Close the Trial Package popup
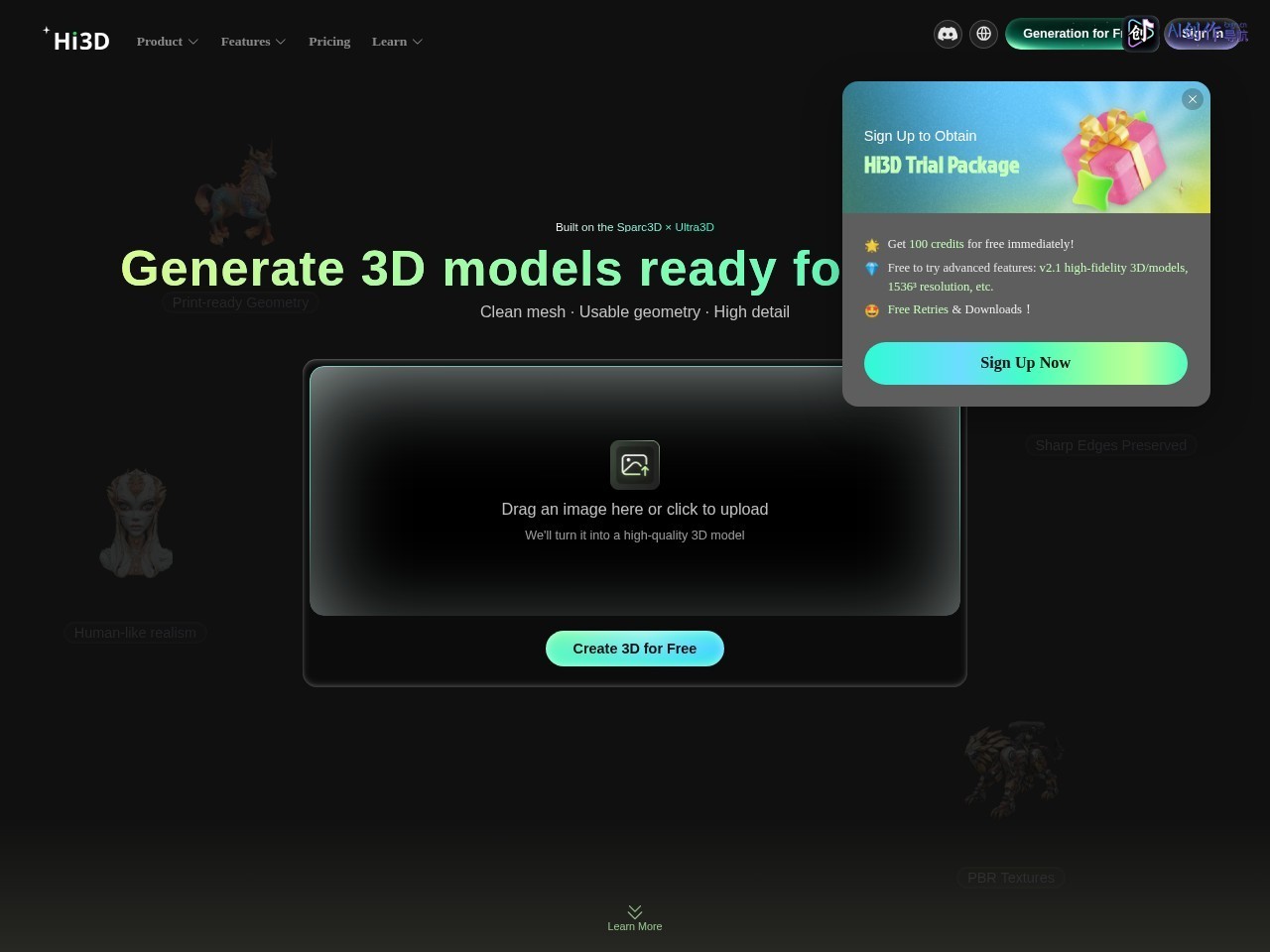 point(1193,99)
